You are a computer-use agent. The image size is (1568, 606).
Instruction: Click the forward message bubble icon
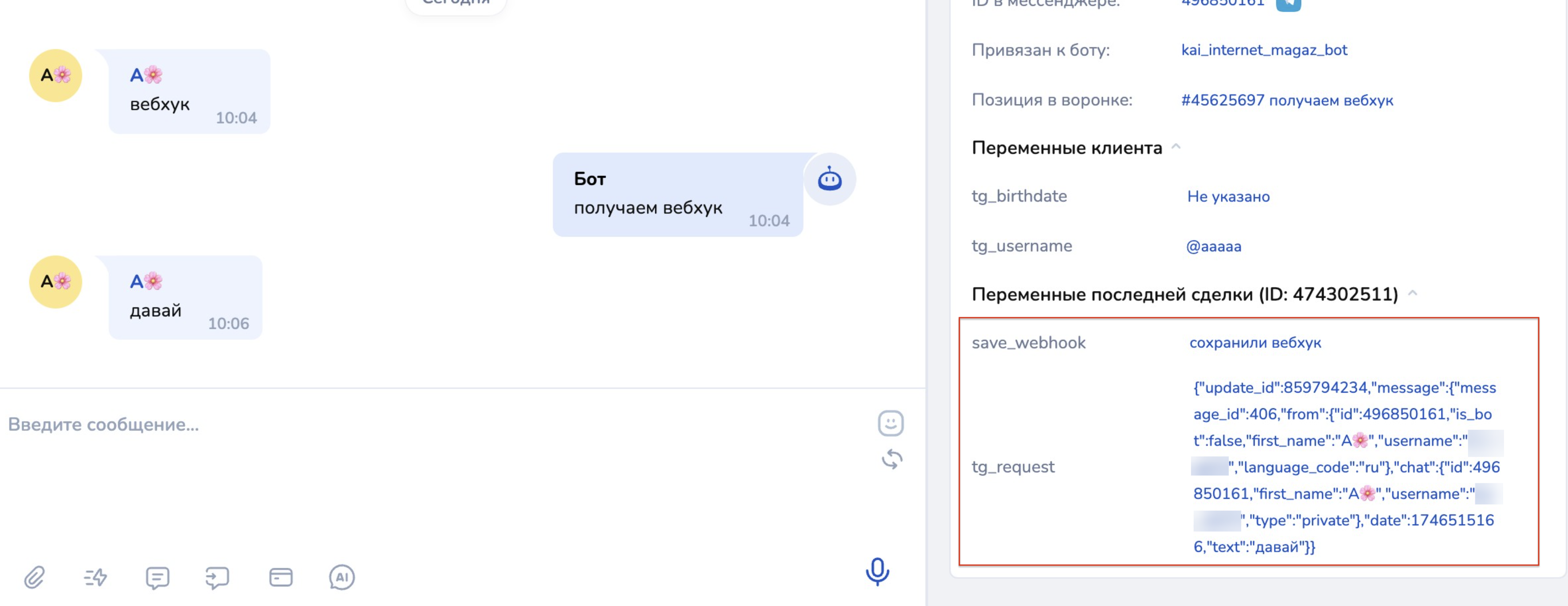tap(217, 577)
